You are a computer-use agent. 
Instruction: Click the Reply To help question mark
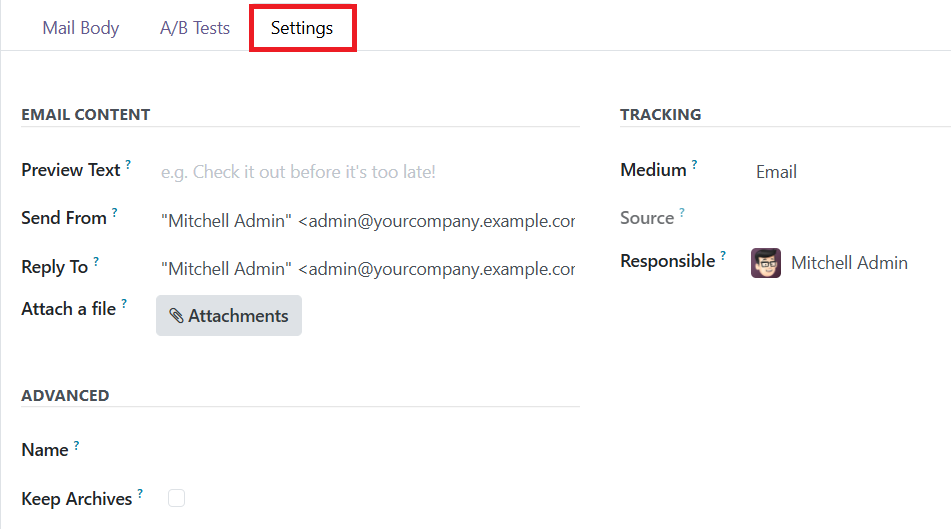96,261
